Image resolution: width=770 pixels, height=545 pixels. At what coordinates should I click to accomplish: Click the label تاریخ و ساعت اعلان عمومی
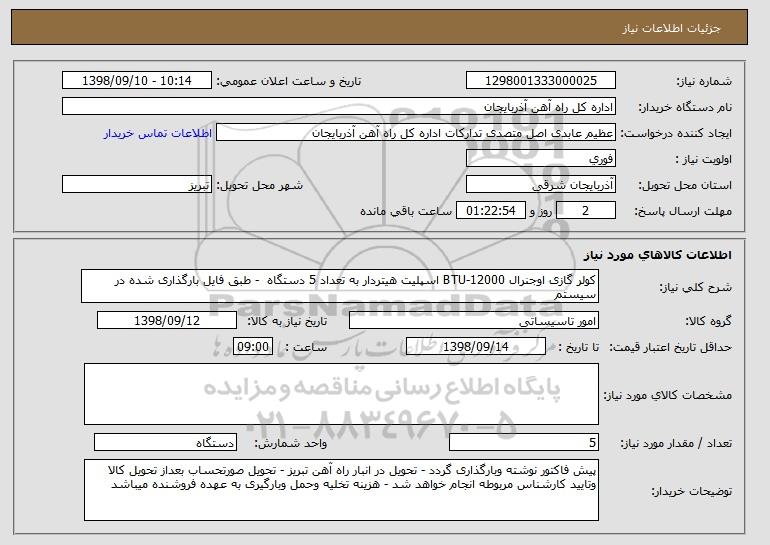[x=289, y=82]
